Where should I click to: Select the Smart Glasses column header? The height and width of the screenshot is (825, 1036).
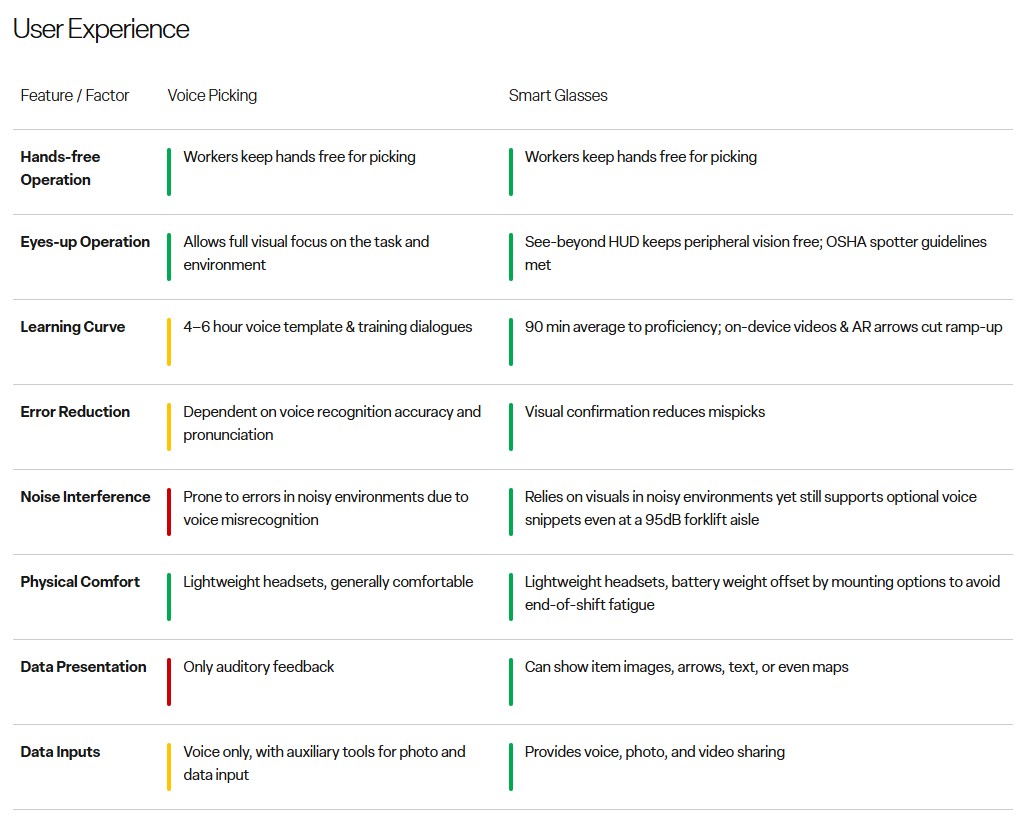coord(558,96)
